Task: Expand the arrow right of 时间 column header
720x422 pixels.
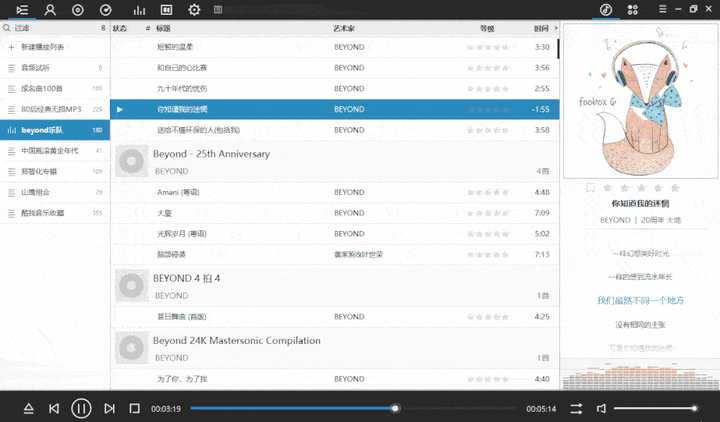Action: click(556, 28)
